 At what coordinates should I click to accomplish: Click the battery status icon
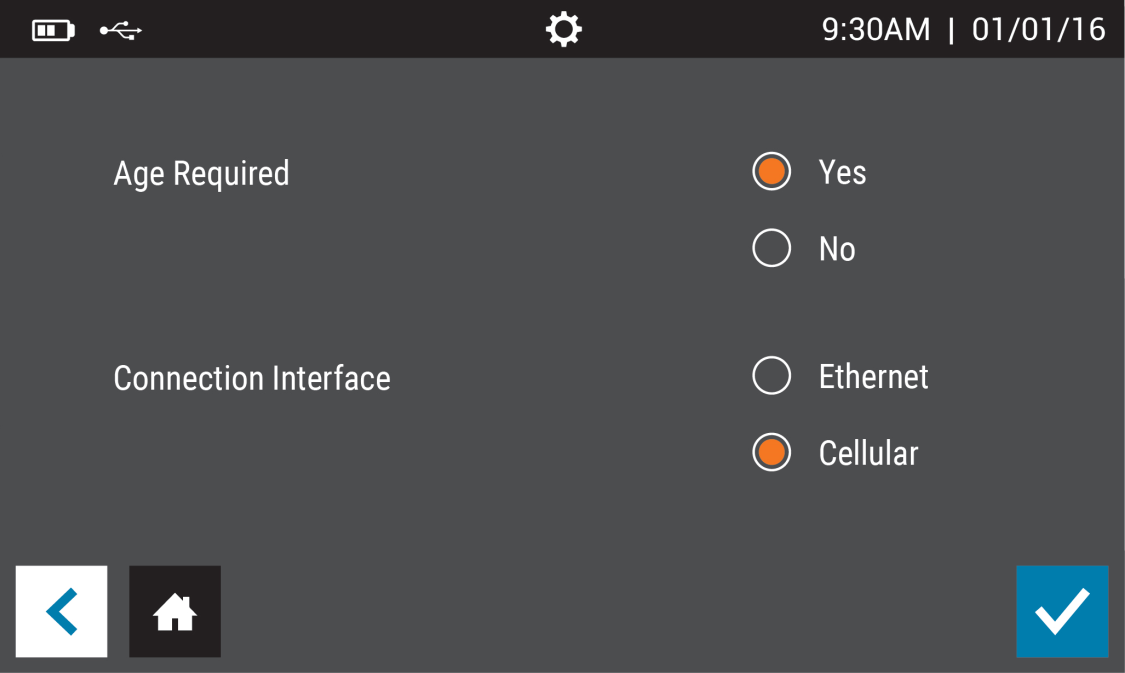(x=53, y=31)
